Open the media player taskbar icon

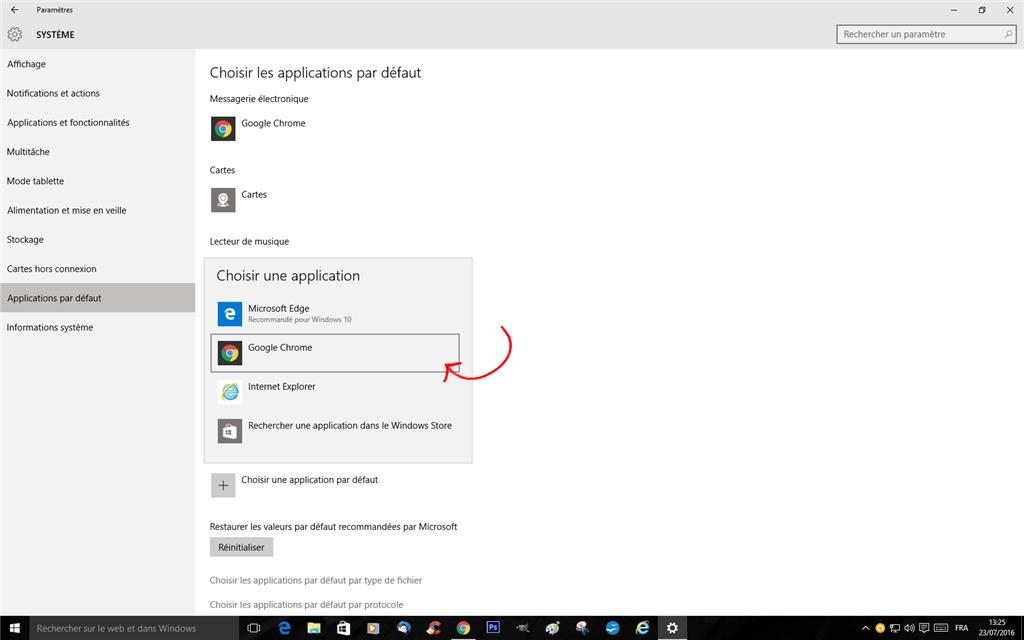[374, 628]
